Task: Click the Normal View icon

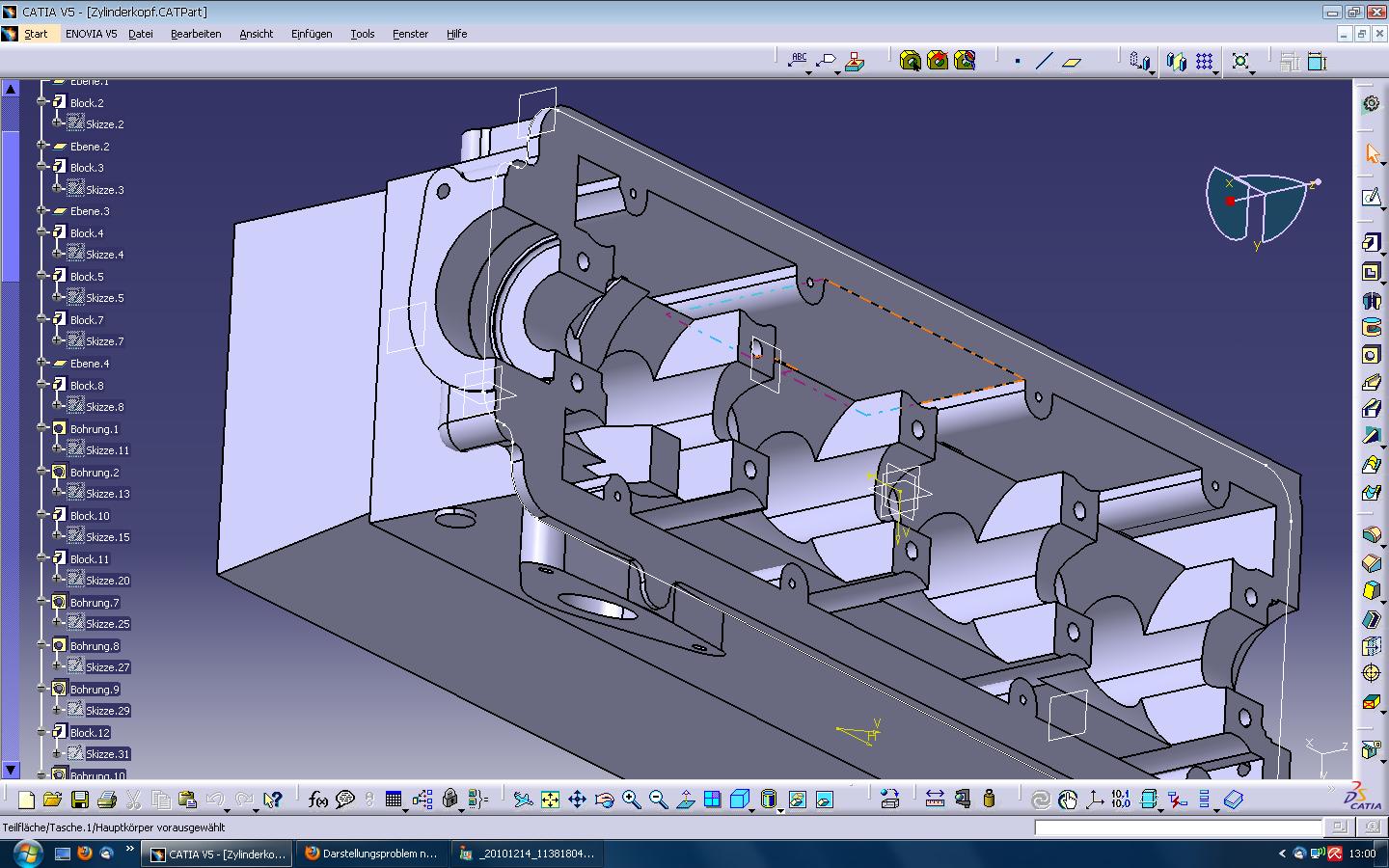Action: 685,800
